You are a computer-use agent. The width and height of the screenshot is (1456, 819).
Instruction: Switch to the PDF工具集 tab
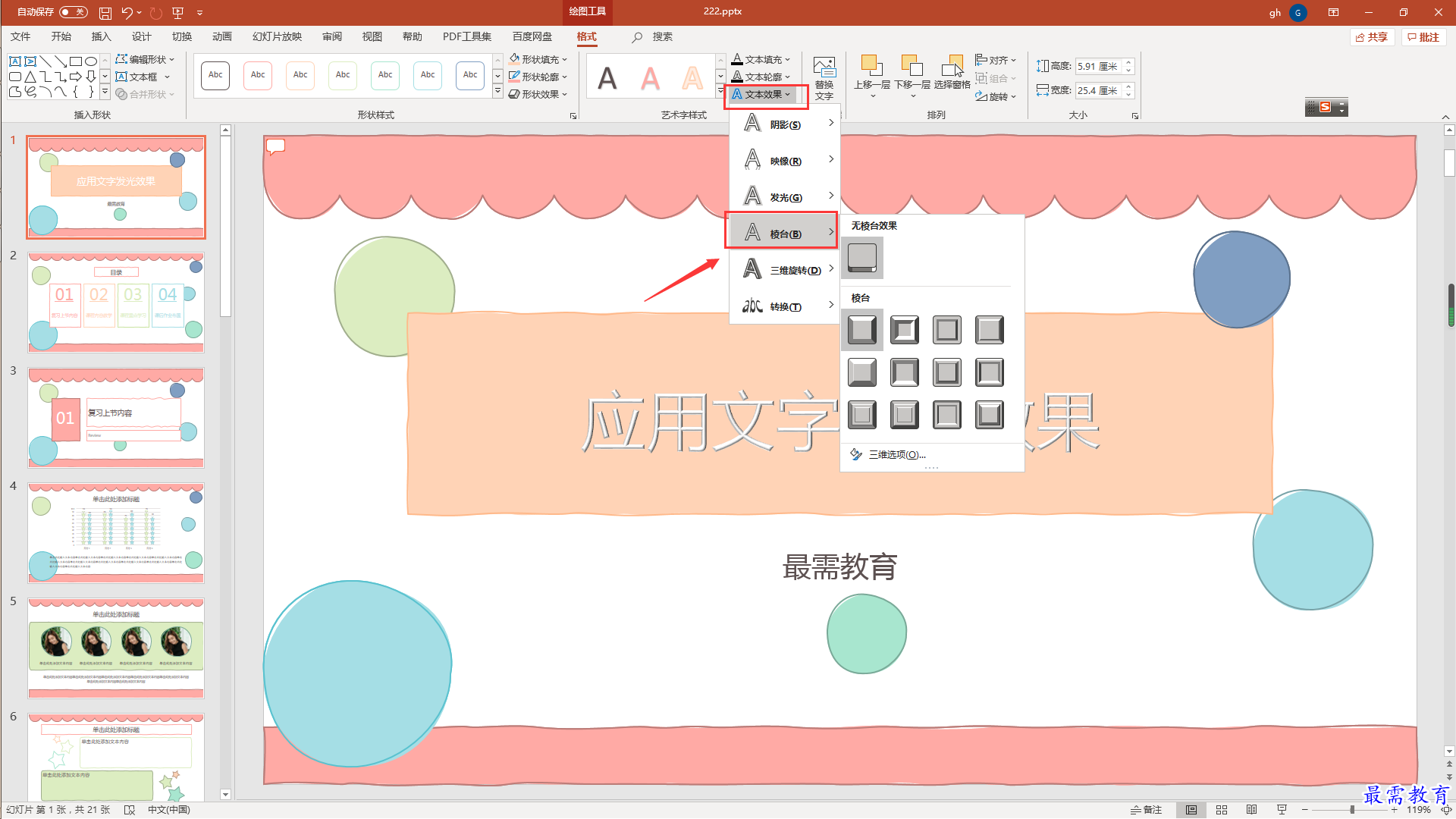point(466,36)
